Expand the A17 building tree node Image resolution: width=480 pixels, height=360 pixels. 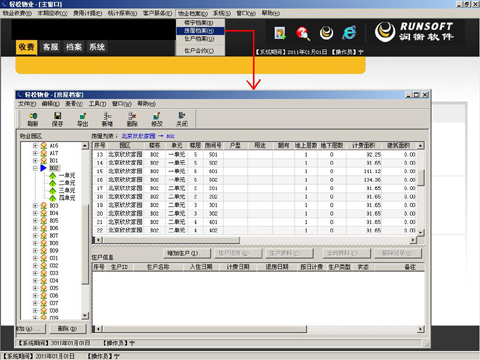point(35,153)
